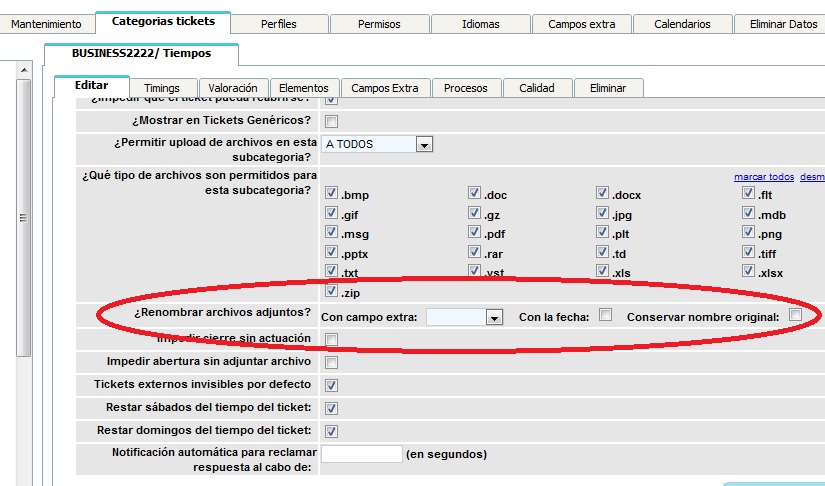Uncheck the .flt file type

click(x=748, y=193)
